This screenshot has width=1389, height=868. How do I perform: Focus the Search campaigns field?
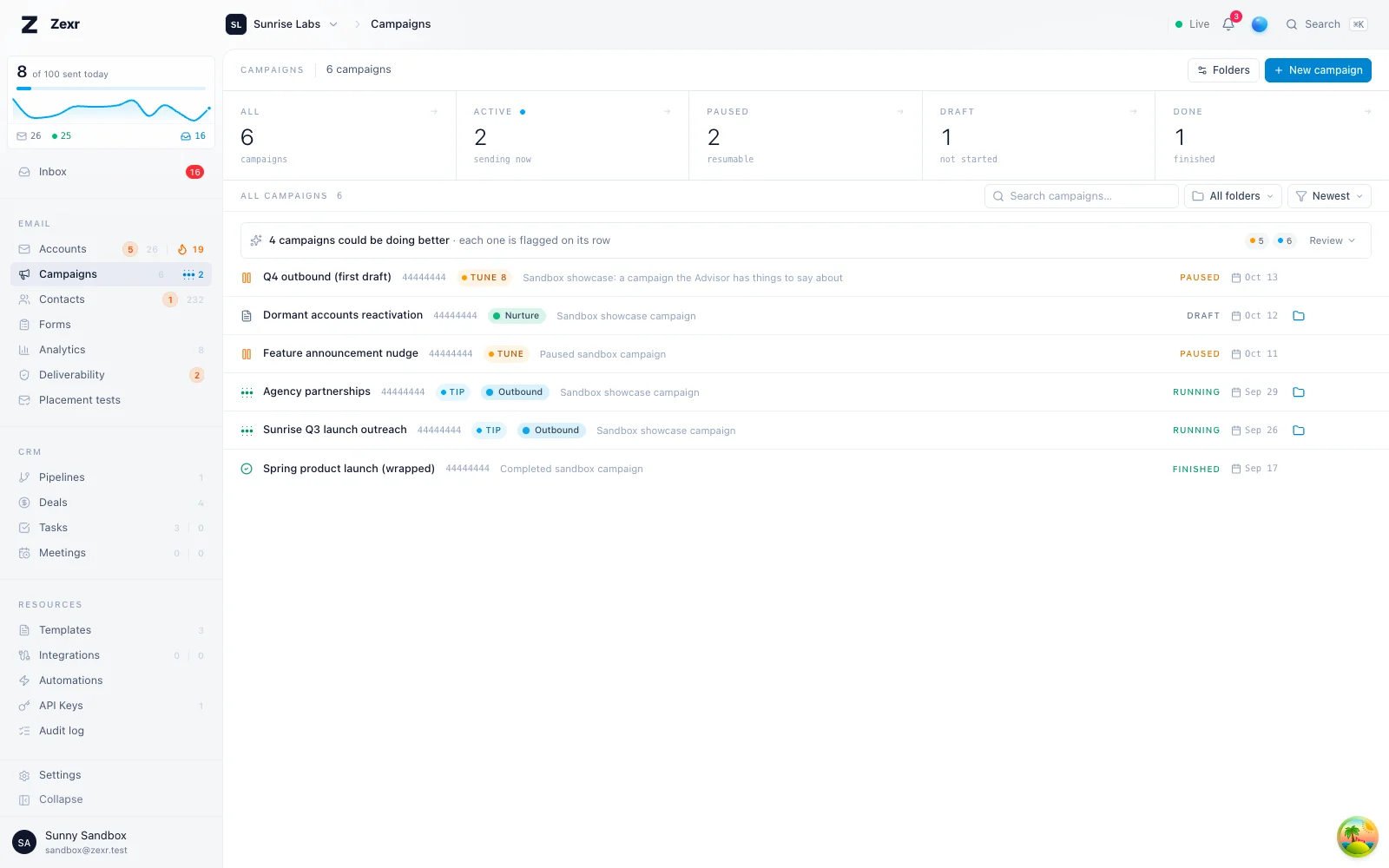tap(1082, 196)
